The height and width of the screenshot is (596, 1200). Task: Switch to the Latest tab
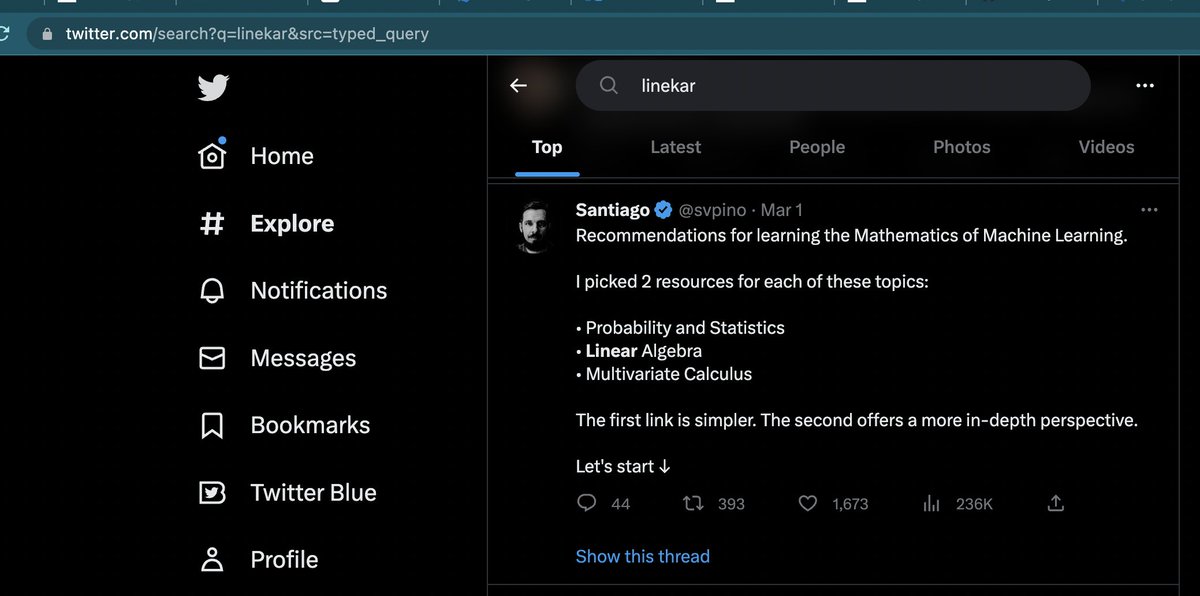pos(675,146)
